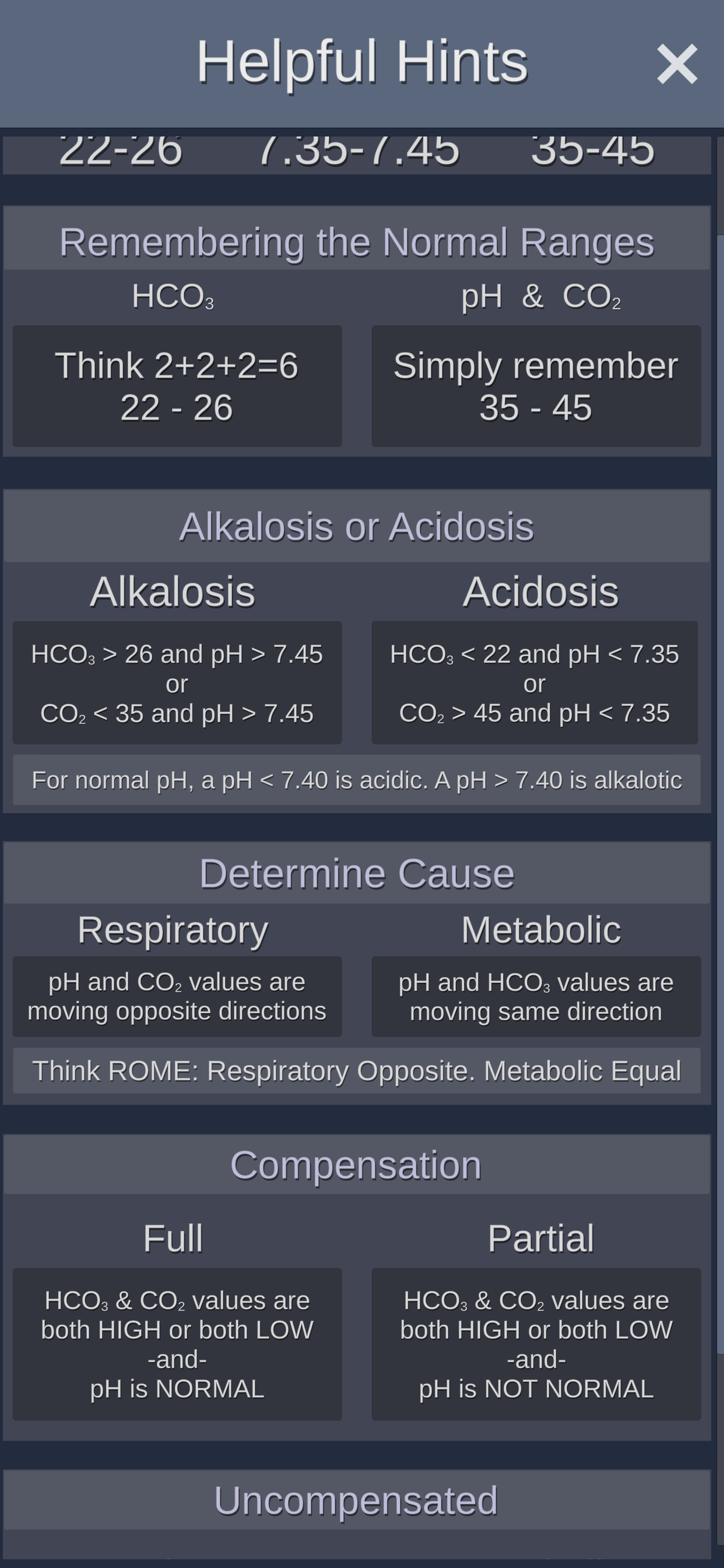Click the Determine Cause section header

(x=357, y=873)
